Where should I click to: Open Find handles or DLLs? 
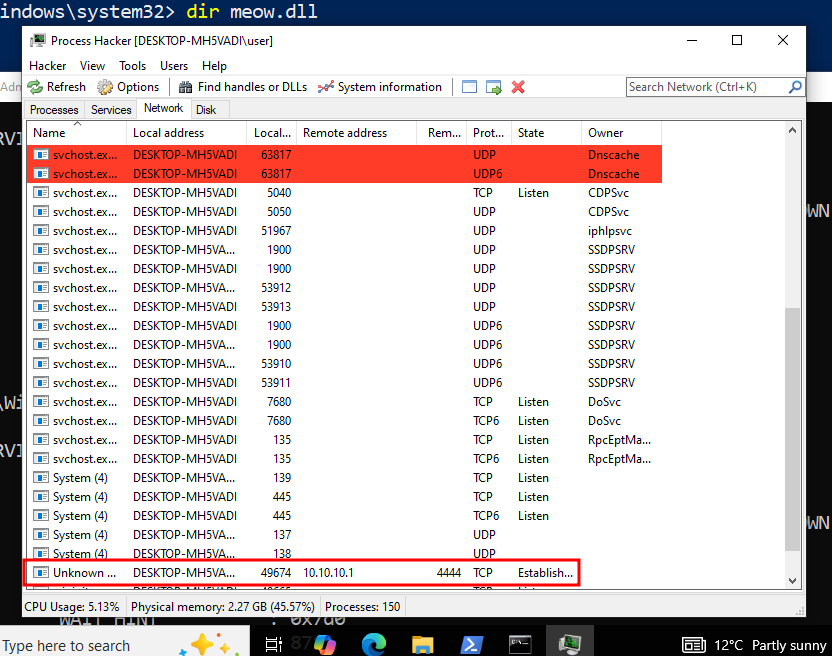243,87
